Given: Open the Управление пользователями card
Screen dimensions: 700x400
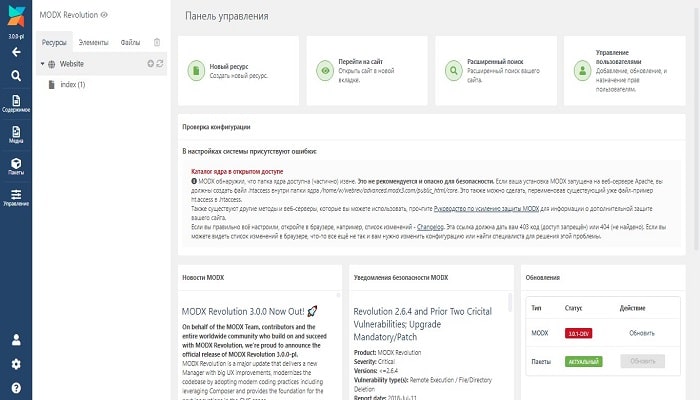Looking at the screenshot, I should pyautogui.click(x=625, y=71).
